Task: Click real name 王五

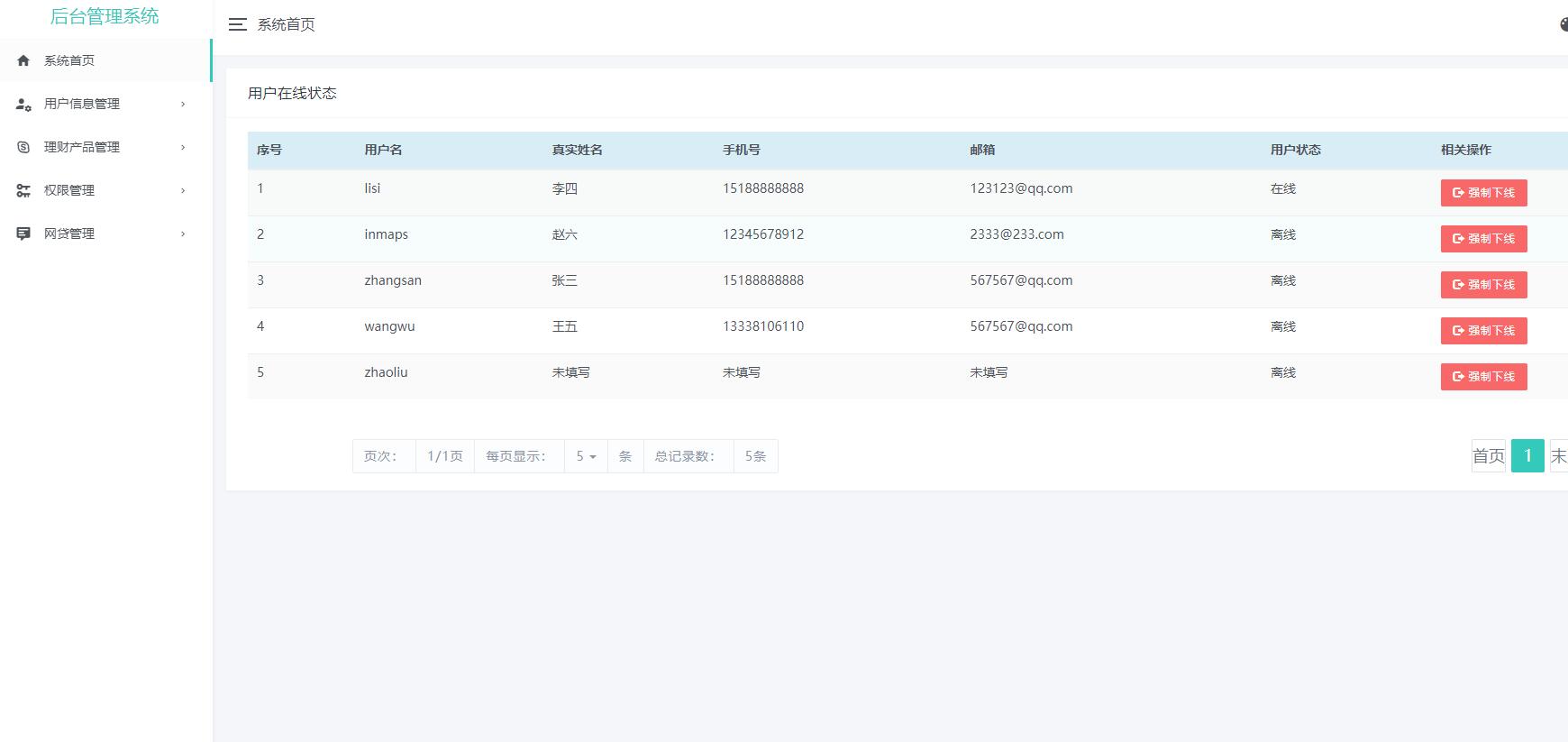Action: pos(565,326)
